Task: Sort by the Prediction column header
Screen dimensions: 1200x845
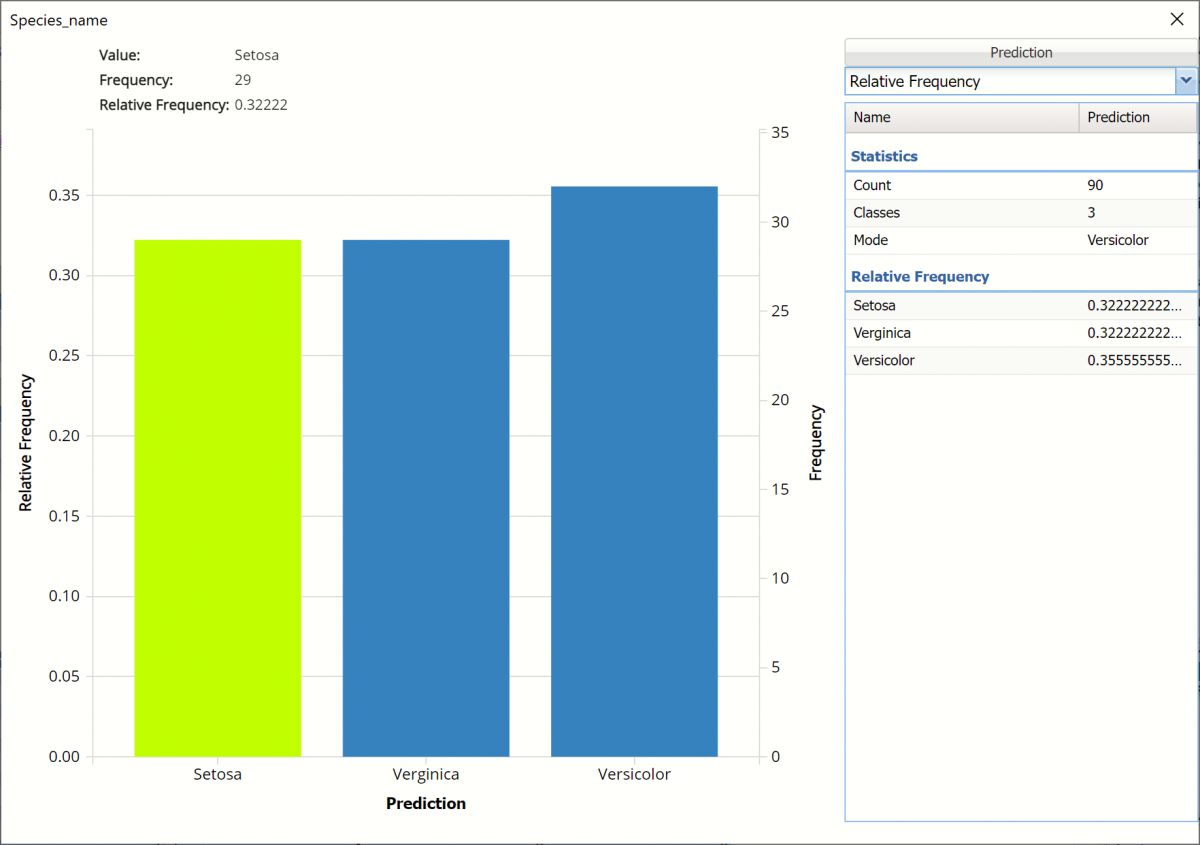Action: pyautogui.click(x=1137, y=117)
